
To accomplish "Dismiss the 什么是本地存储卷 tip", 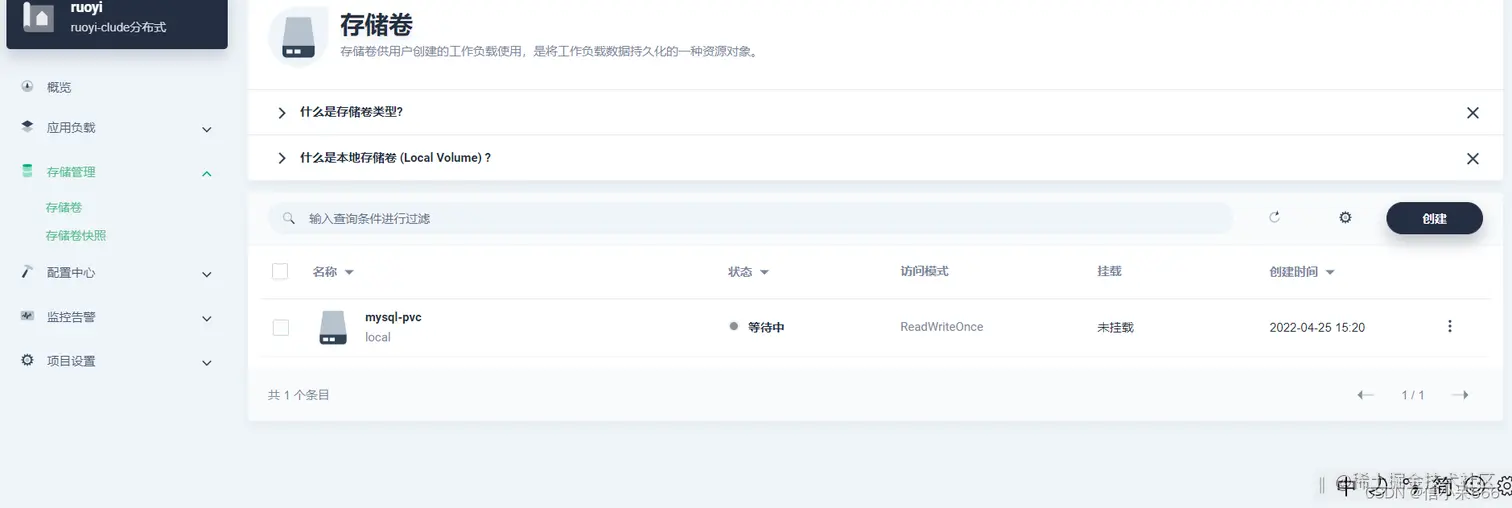I will click(1472, 159).
